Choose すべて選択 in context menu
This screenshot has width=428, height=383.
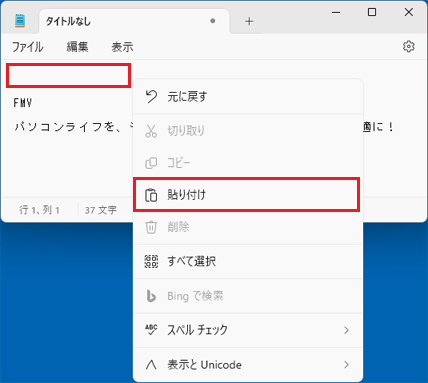248,261
